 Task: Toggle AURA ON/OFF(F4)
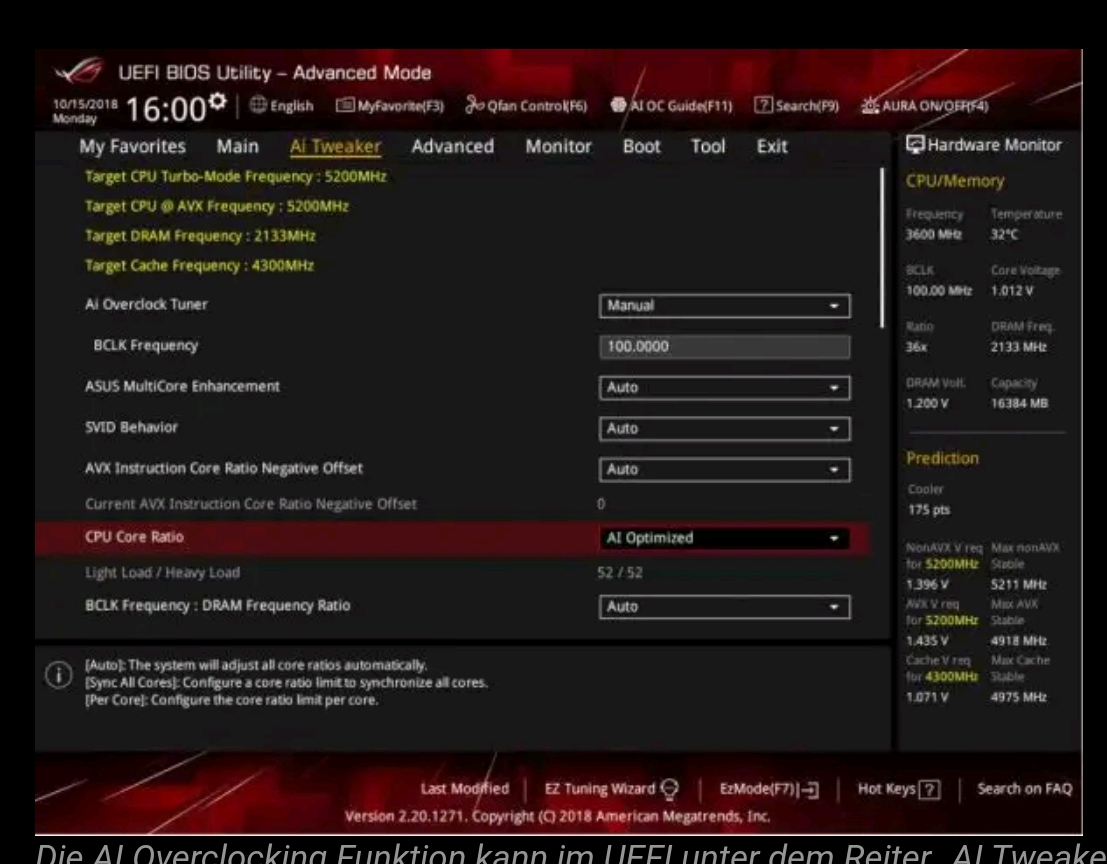point(924,106)
